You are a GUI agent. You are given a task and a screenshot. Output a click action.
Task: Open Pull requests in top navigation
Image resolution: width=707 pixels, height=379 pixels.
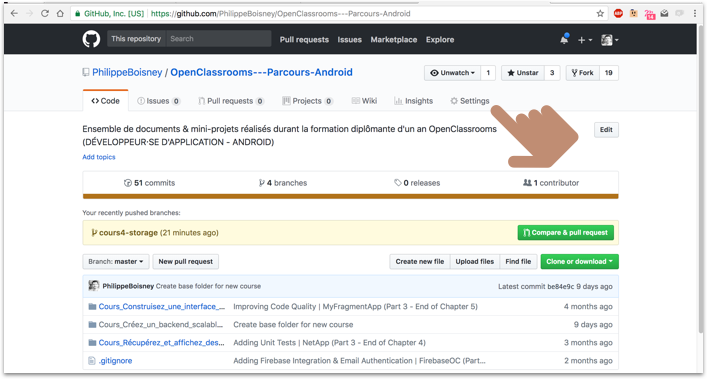(304, 40)
